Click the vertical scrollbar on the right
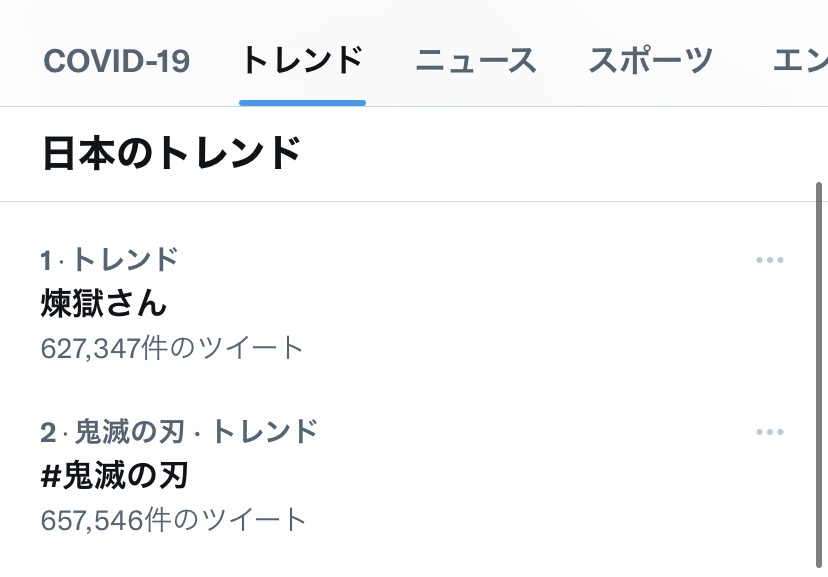 click(x=819, y=375)
